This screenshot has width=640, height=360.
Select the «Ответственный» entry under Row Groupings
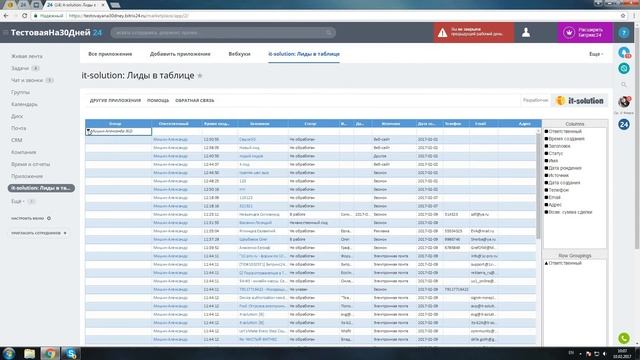click(x=564, y=263)
